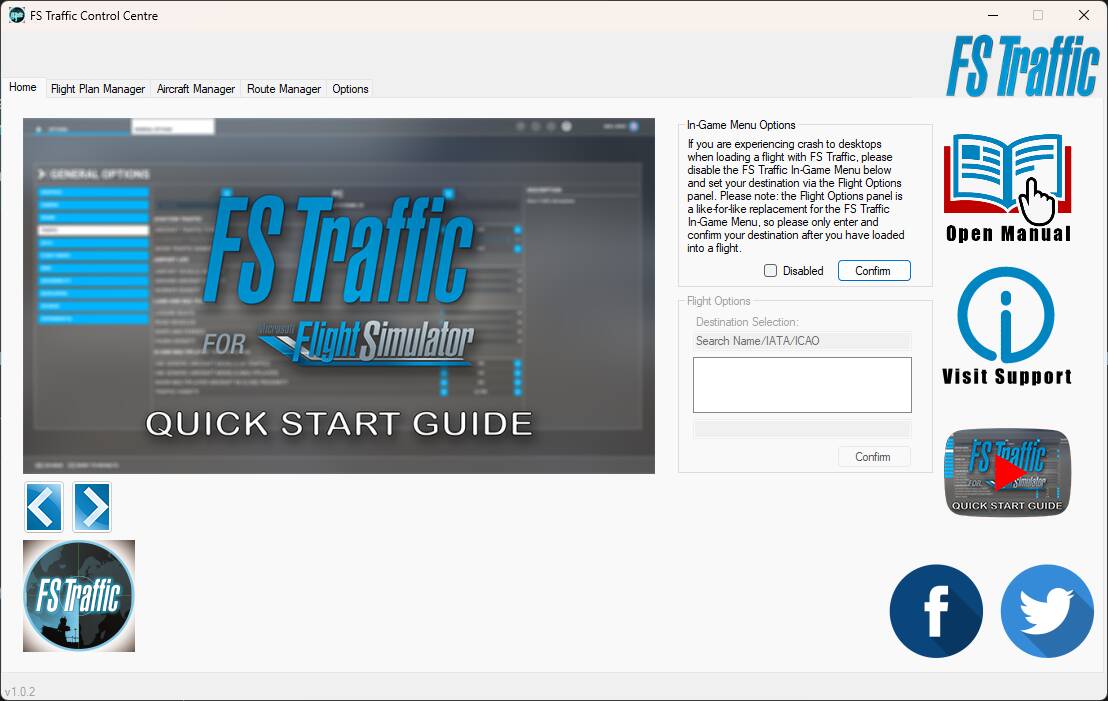Switch to the Route Manager tab
The image size is (1108, 701).
tap(283, 88)
